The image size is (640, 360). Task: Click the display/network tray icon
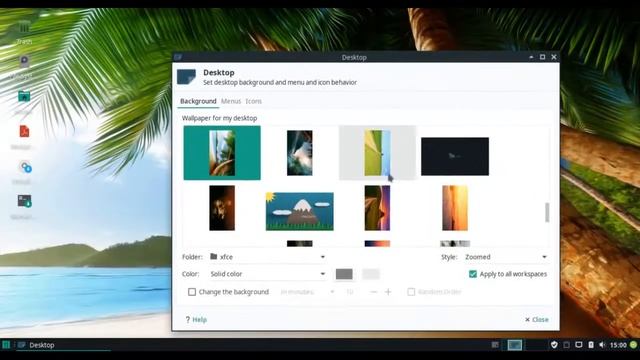(x=578, y=345)
